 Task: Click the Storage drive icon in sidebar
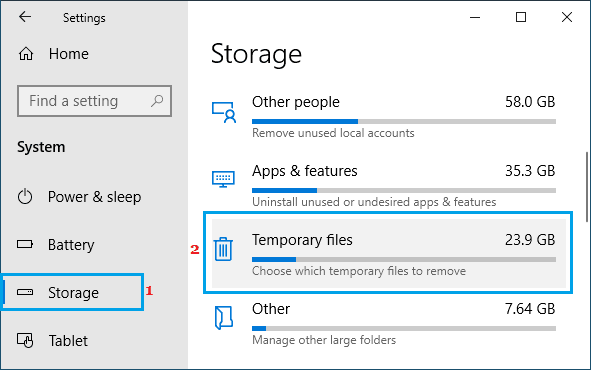click(x=25, y=292)
